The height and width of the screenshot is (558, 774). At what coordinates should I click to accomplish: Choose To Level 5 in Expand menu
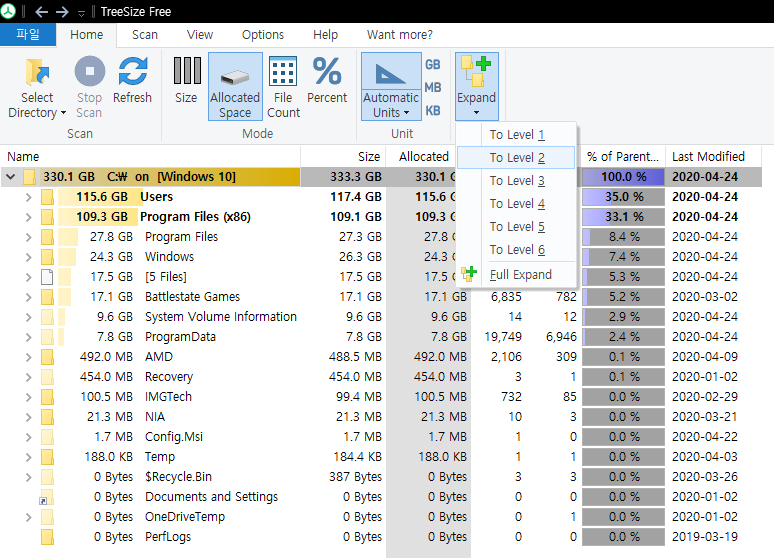pyautogui.click(x=516, y=226)
